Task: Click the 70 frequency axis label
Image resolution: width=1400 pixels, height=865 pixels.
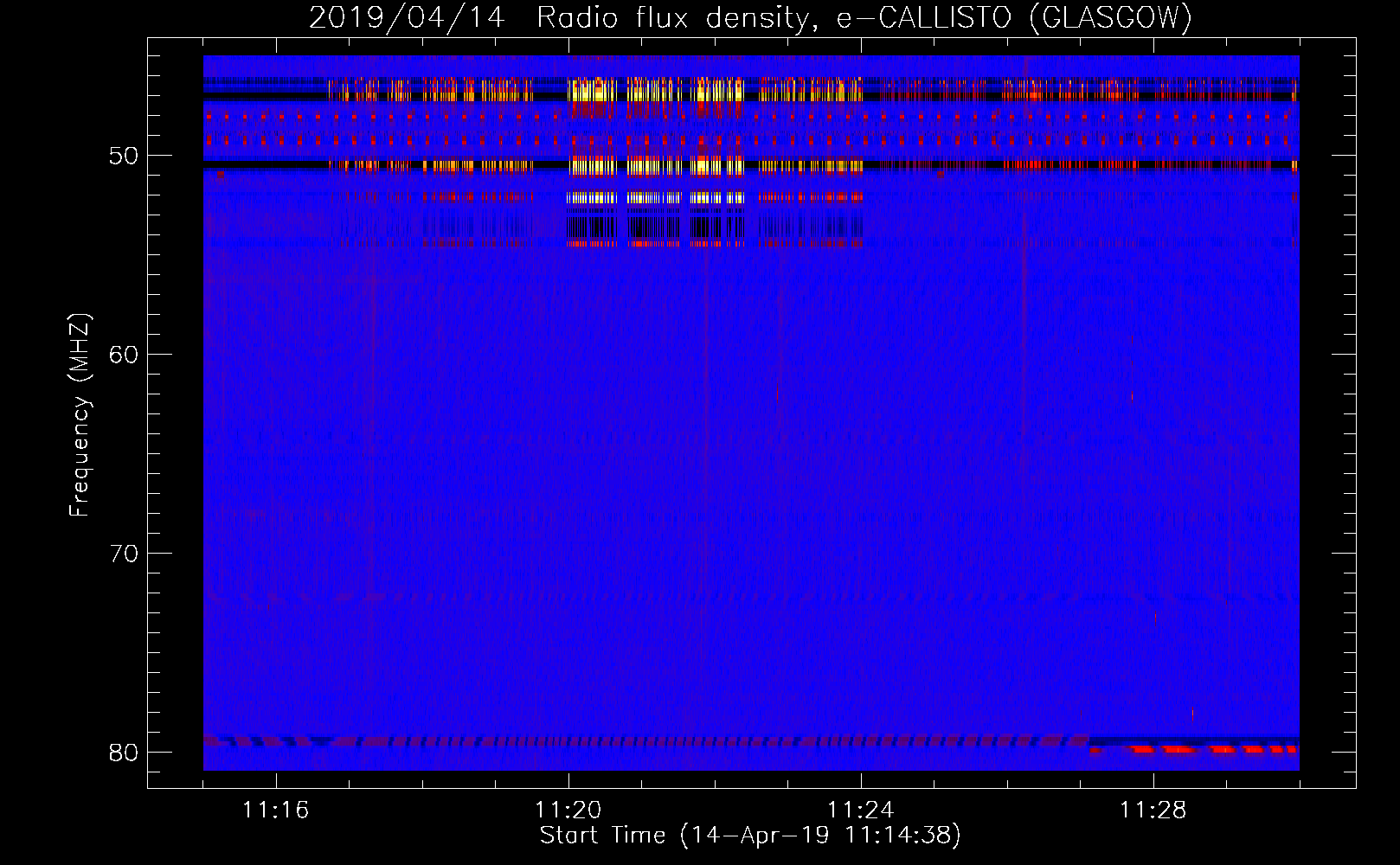Action: click(124, 553)
